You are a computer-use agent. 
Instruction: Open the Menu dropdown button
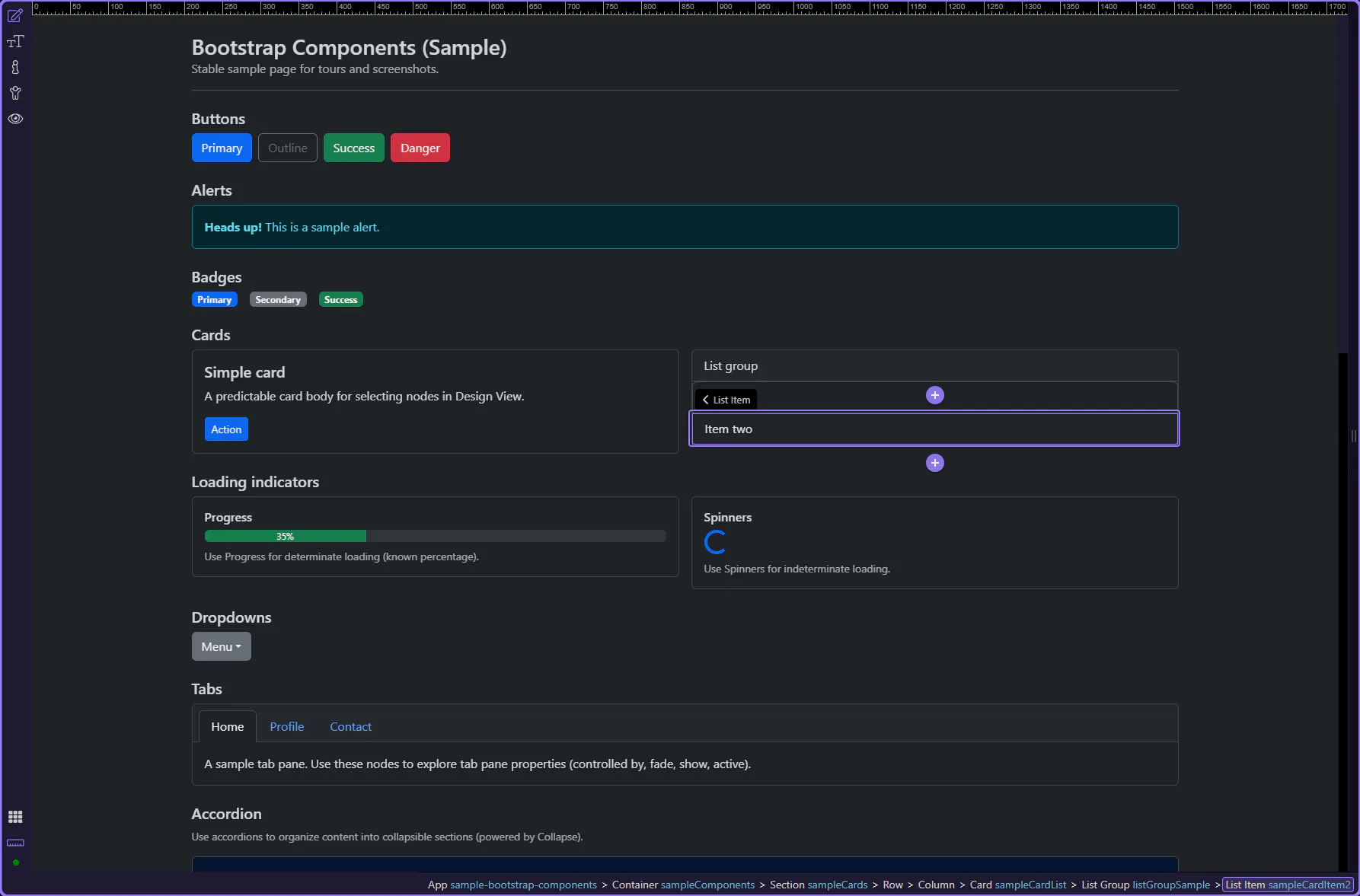[221, 646]
